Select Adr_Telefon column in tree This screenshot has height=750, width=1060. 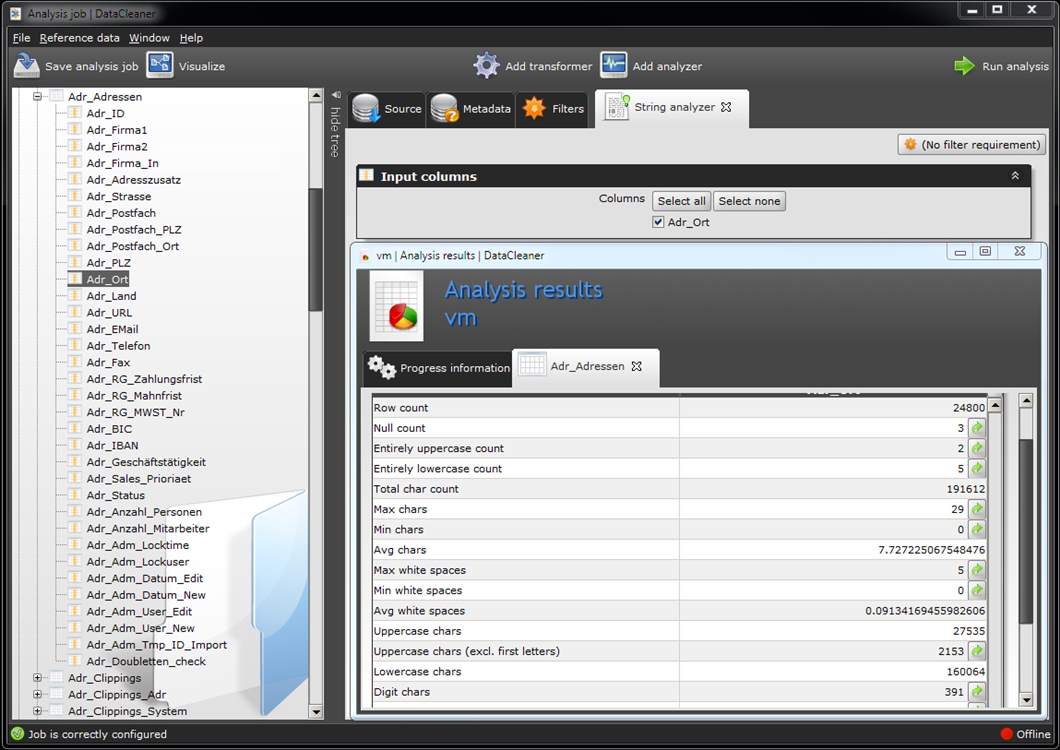point(118,346)
